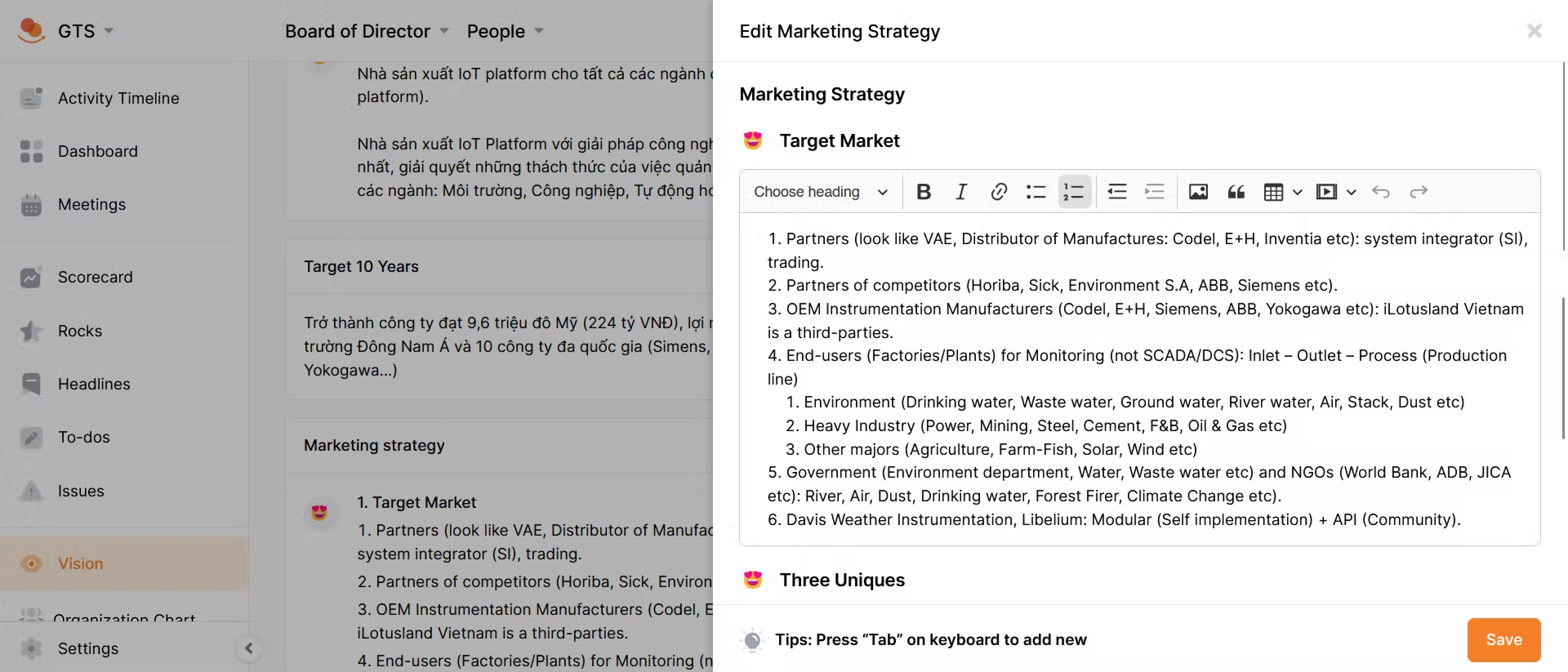Toggle the numbered list button
Viewport: 1568px width, 672px height.
(1073, 192)
